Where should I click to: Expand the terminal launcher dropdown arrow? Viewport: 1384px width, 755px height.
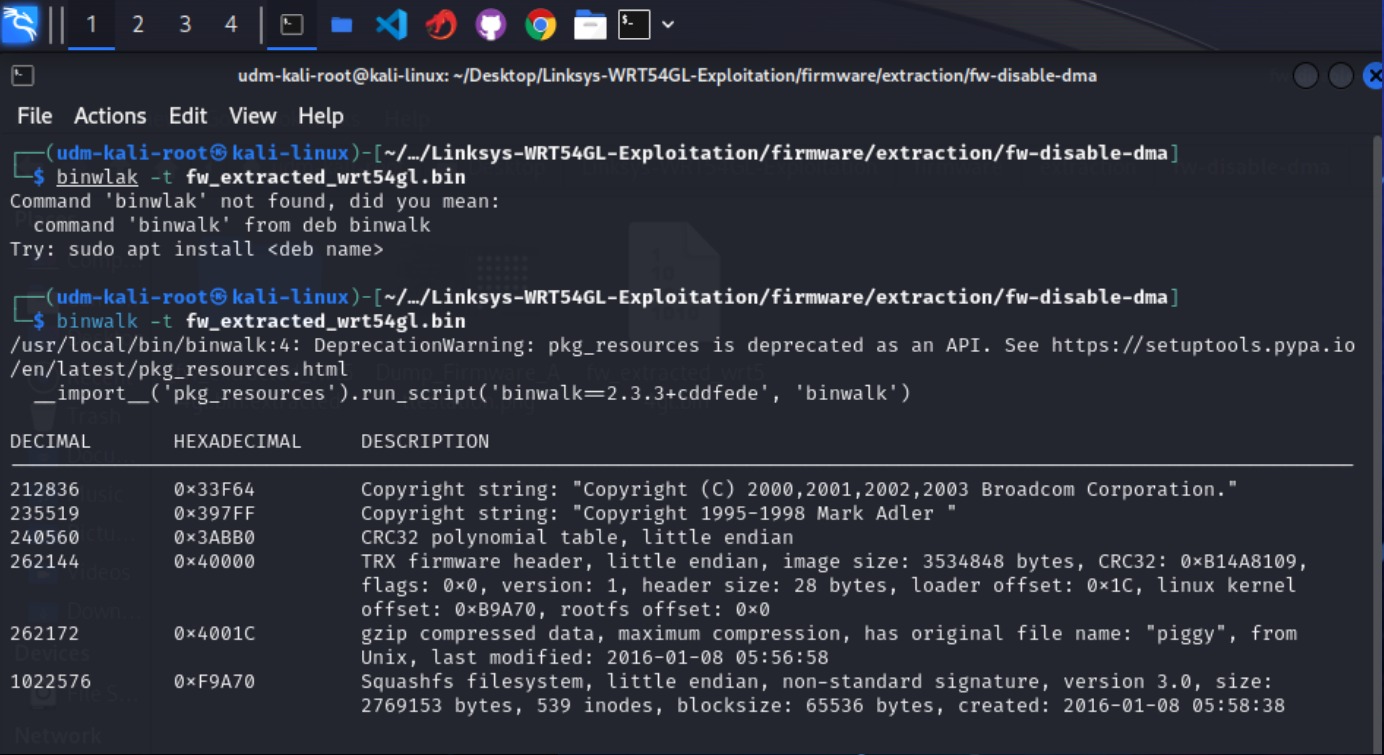point(668,24)
